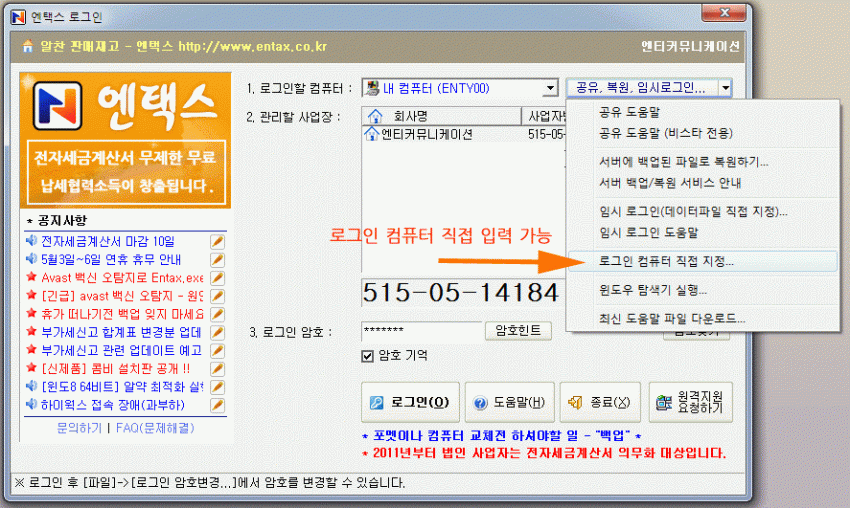Screen dimensions: 850x508
Task: Click the orange 엔택스 promotional banner
Action: click(x=125, y=140)
